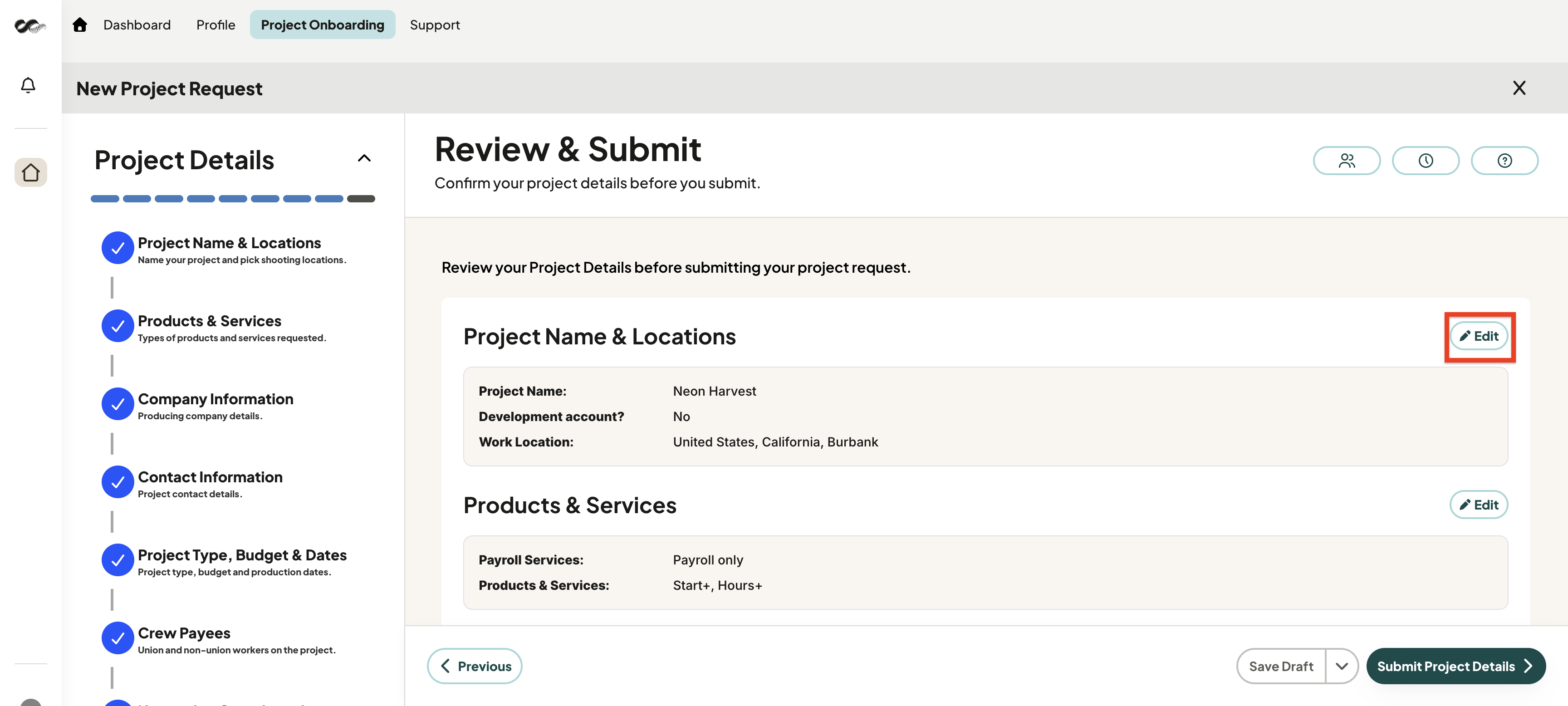The image size is (1568, 706).
Task: Click 'United States, California, Burbank' work location
Action: pos(775,442)
